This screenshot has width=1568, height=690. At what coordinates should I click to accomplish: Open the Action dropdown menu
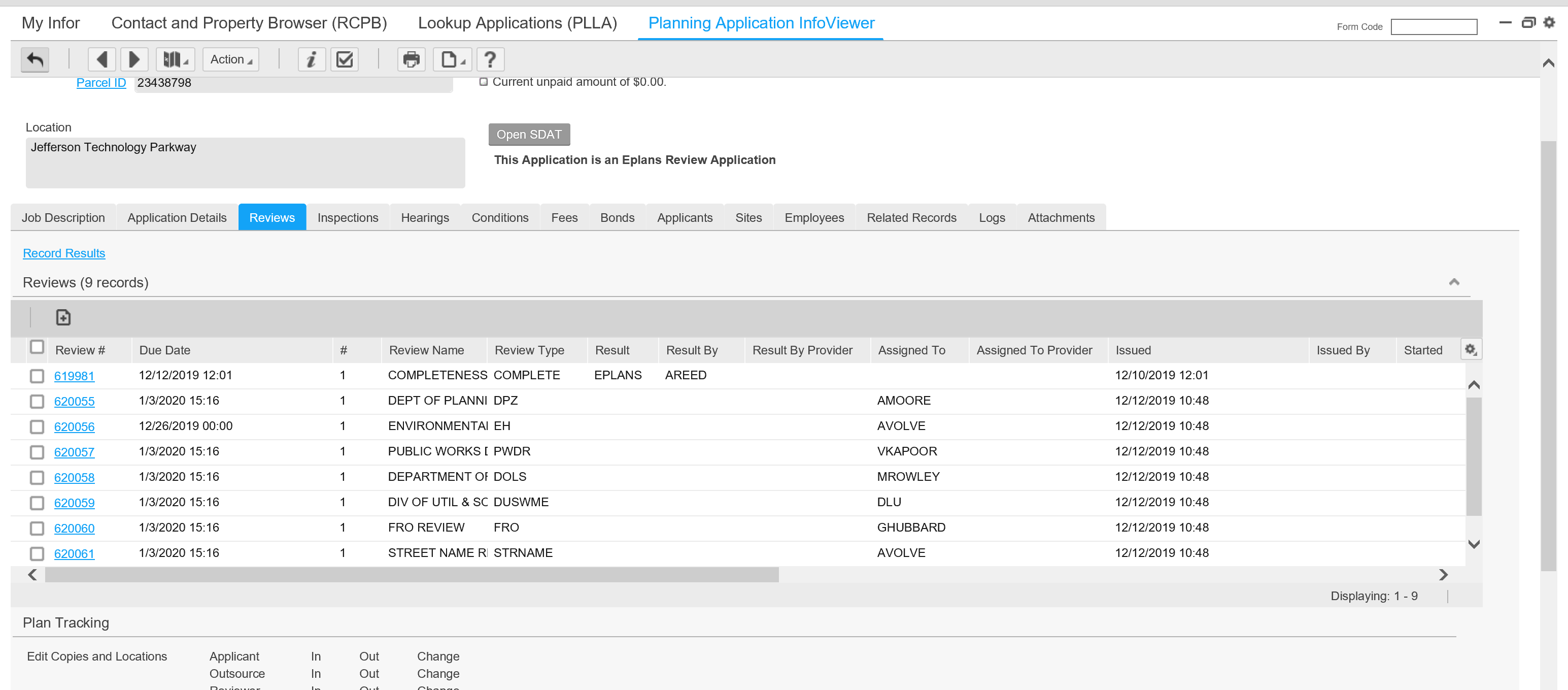(x=231, y=60)
